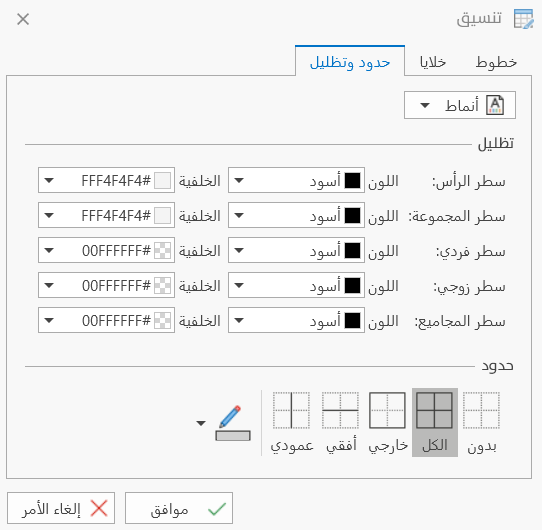Click the green checkmark on 'موافق'

[217, 509]
